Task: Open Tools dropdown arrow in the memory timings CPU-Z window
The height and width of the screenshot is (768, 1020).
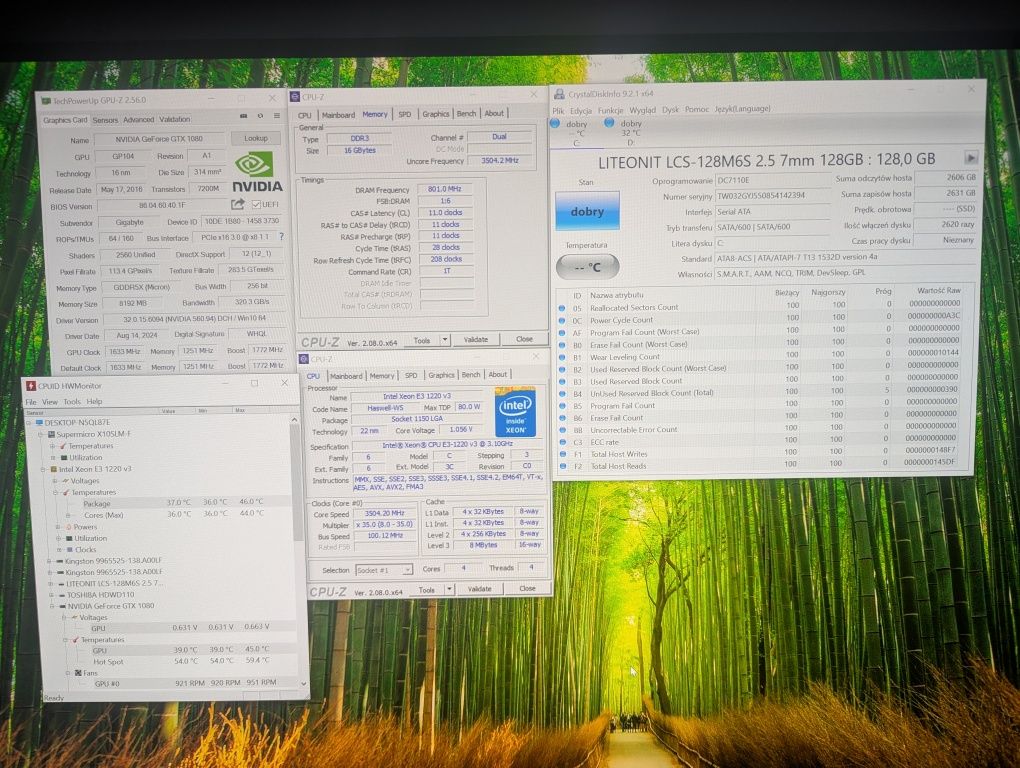Action: coord(445,339)
